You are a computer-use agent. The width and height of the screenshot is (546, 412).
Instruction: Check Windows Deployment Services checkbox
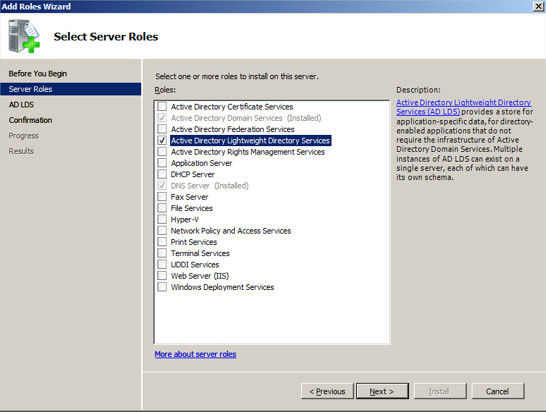[162, 287]
